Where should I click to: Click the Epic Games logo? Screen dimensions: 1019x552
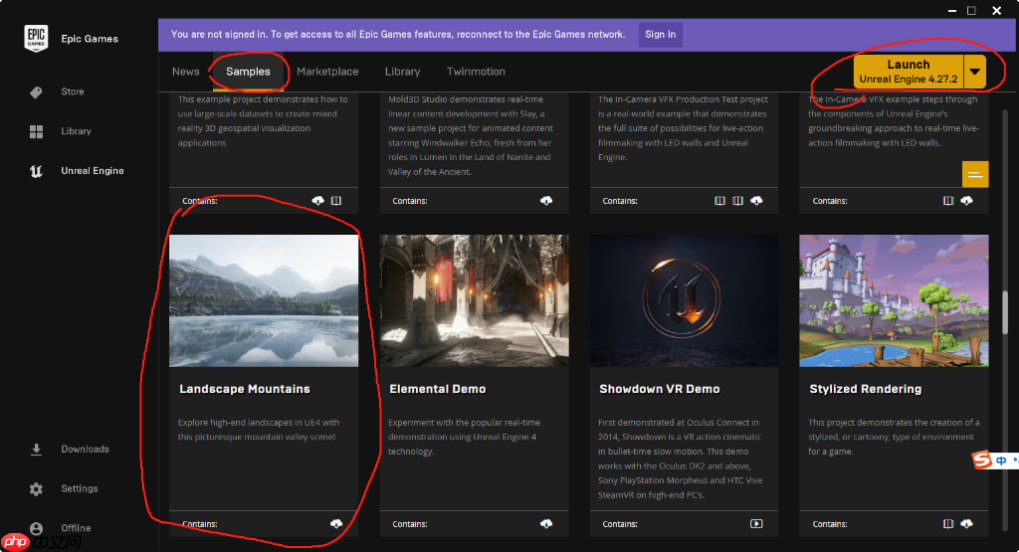coord(37,39)
